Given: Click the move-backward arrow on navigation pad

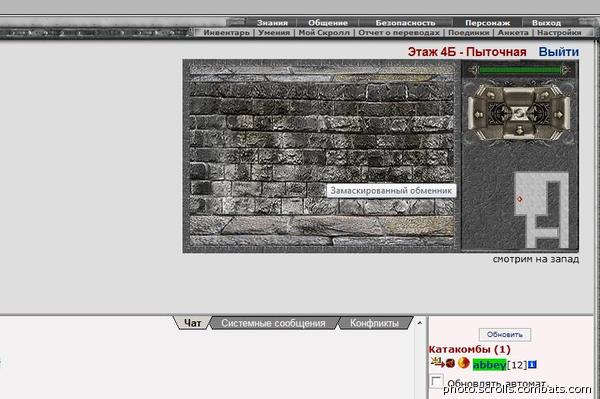Looking at the screenshot, I should [520, 131].
